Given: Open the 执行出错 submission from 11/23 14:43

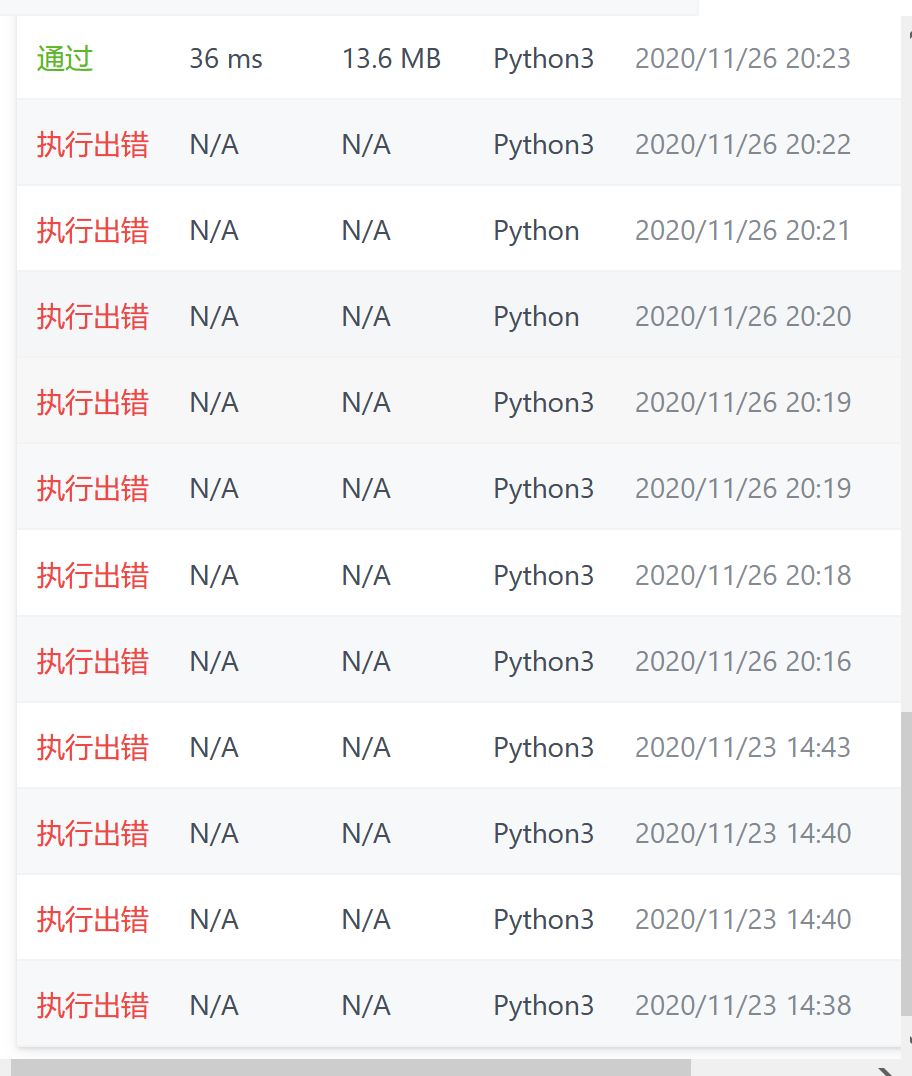Looking at the screenshot, I should (x=92, y=747).
